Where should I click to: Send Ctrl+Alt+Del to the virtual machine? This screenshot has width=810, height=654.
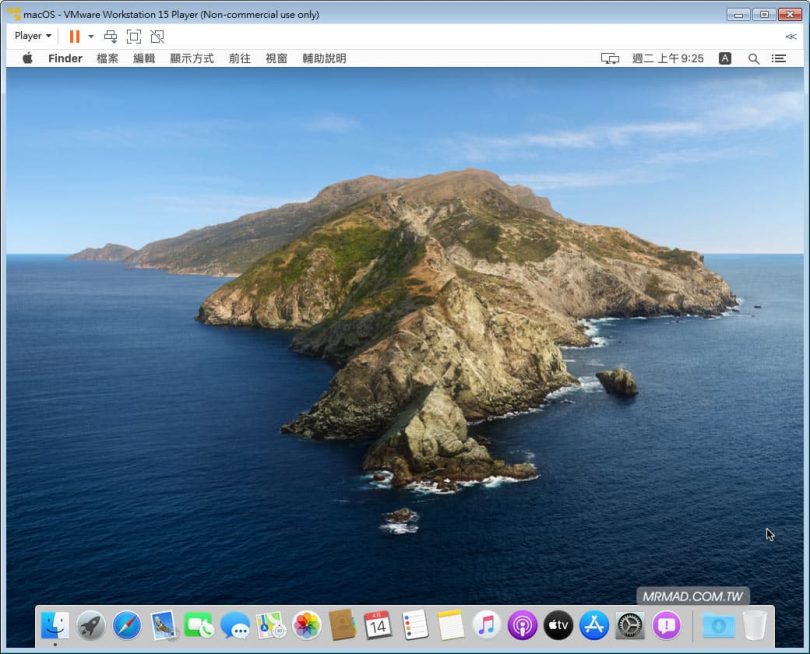click(x=111, y=36)
